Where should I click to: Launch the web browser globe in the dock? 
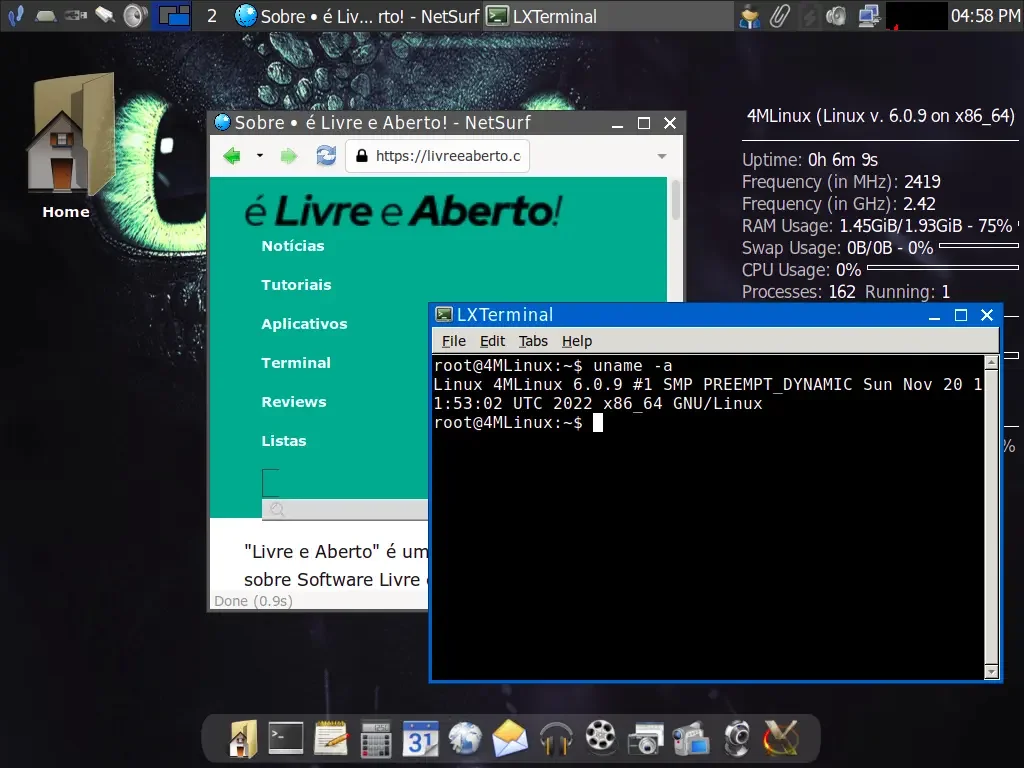click(x=465, y=739)
